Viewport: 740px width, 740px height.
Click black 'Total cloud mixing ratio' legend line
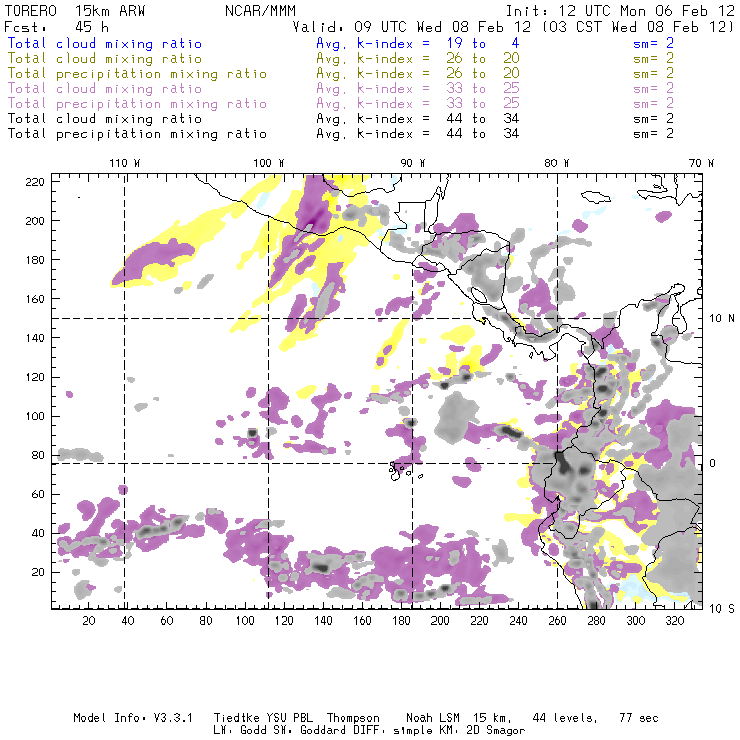coord(105,119)
